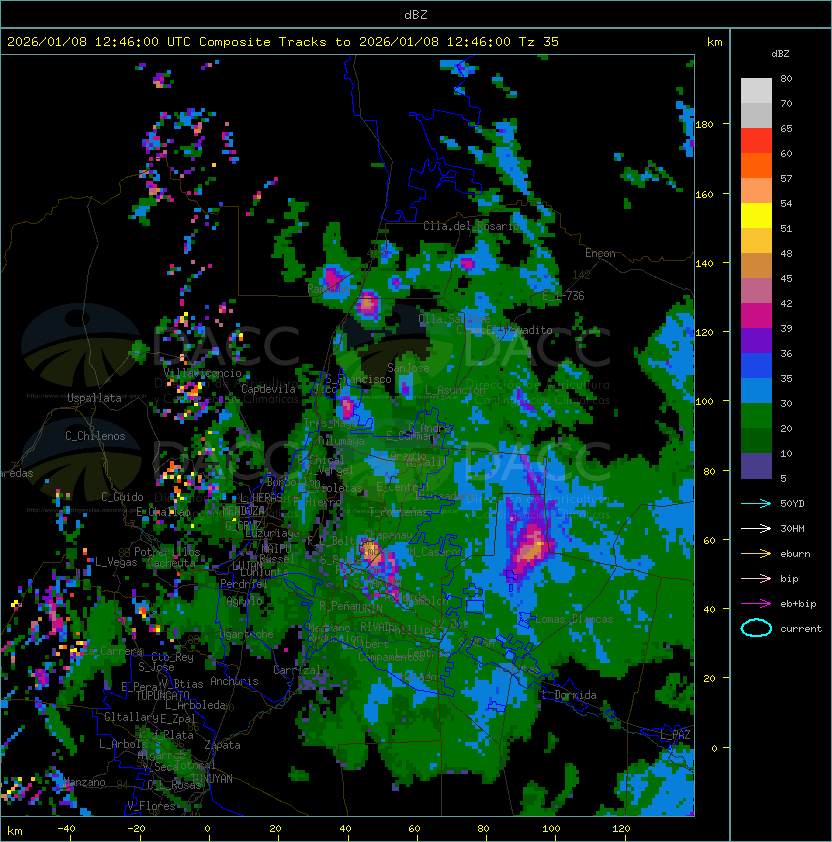Pick the green swatch between 30 and 20
This screenshot has height=842, width=832.
click(756, 416)
